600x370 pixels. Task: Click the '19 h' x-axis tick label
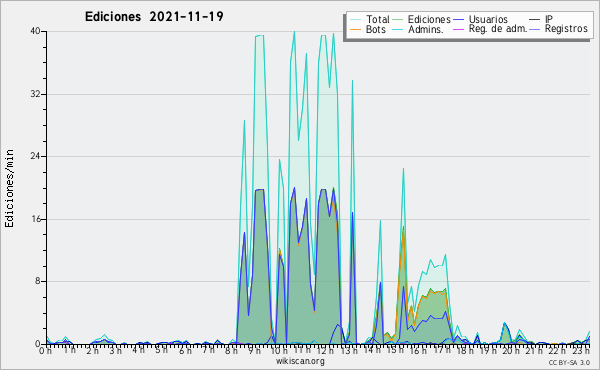coord(488,350)
